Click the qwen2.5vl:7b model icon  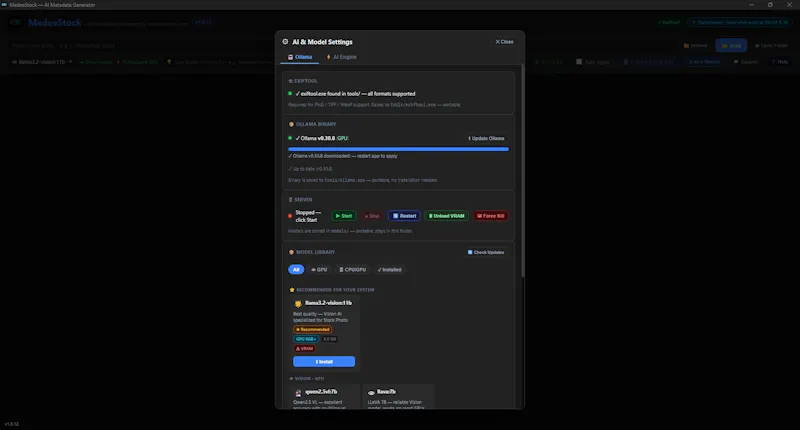[298, 393]
